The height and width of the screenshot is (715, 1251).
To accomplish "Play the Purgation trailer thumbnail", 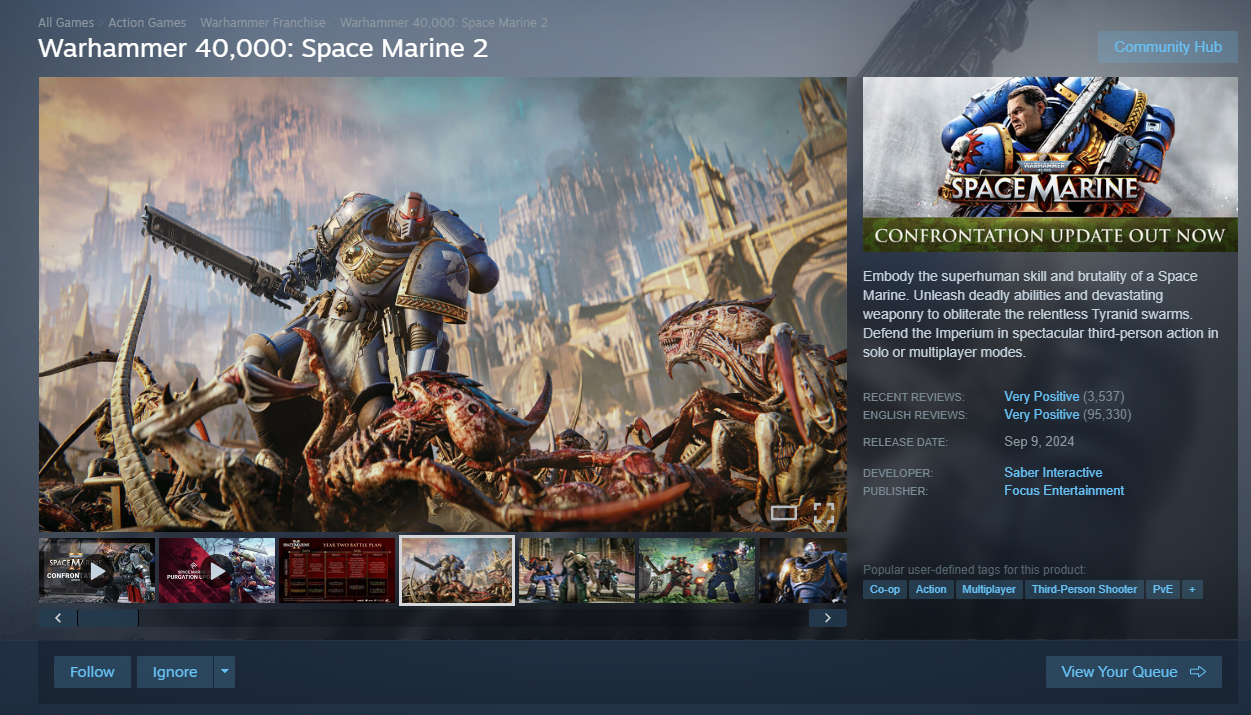I will point(217,571).
